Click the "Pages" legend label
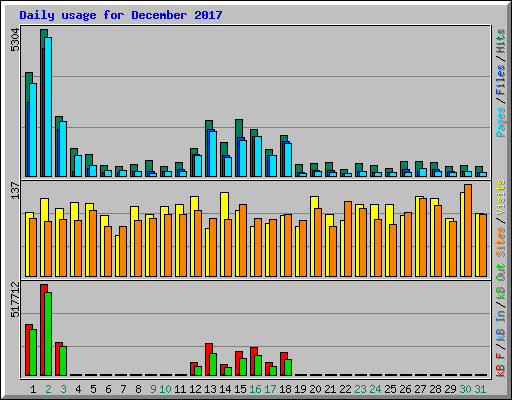Screen dimensions: 512x400 coord(501,122)
